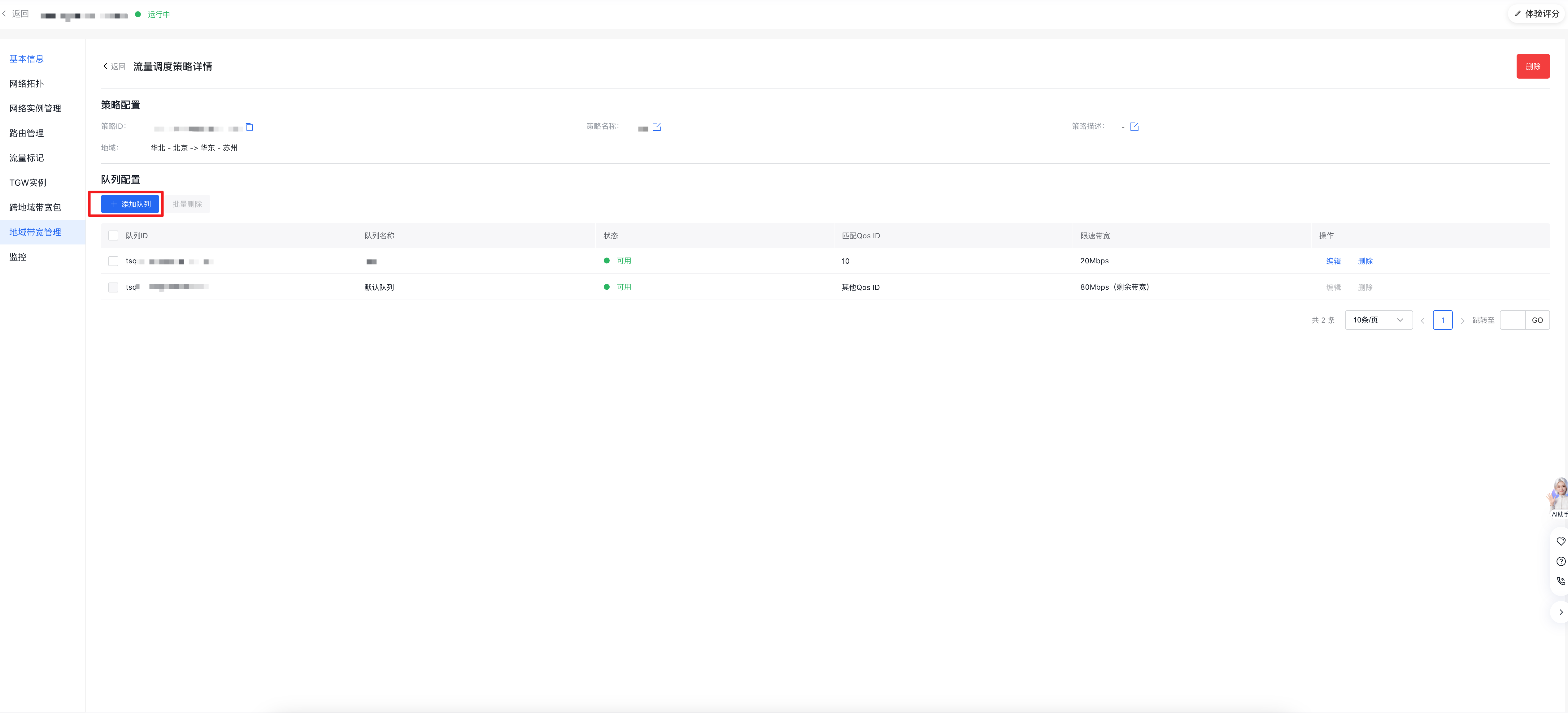Click the 其他Qos ID cell
This screenshot has height=713, width=1568.
coord(861,287)
